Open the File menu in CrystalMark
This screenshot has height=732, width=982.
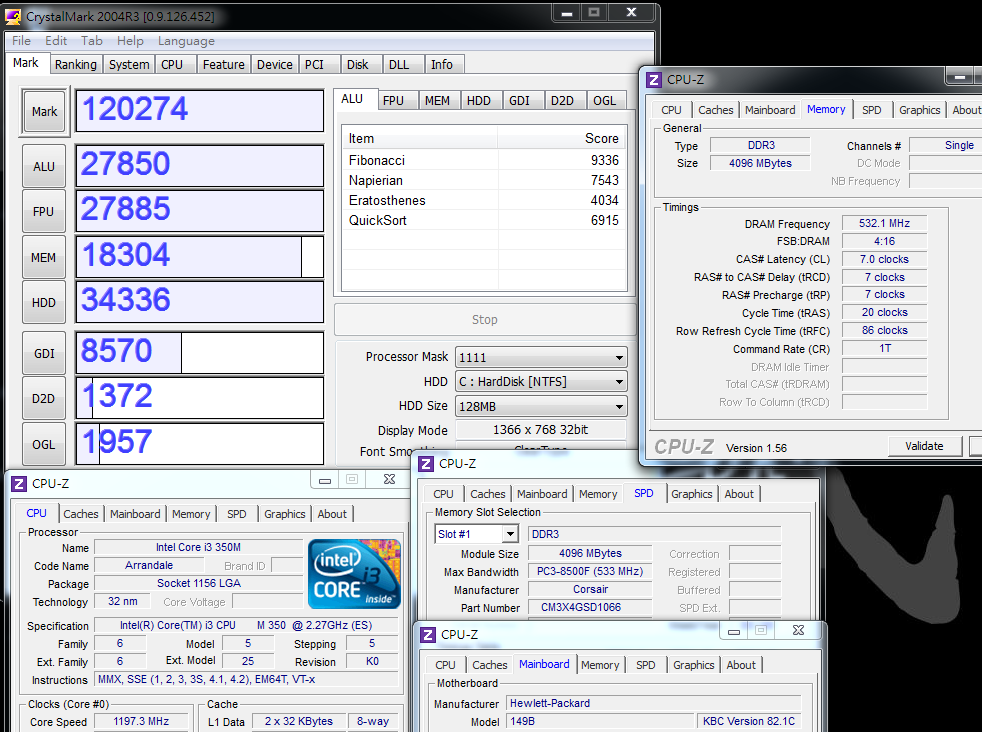click(21, 41)
